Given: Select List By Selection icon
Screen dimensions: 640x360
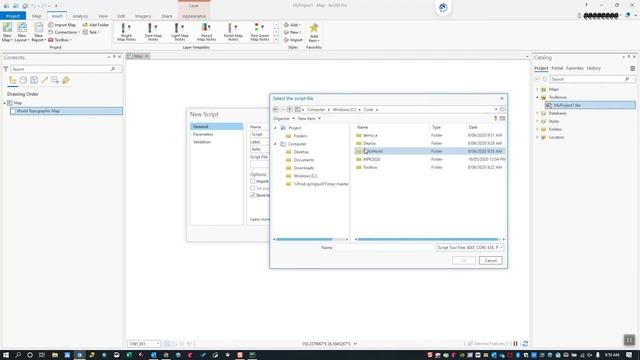Looking at the screenshot, I should 34,80.
